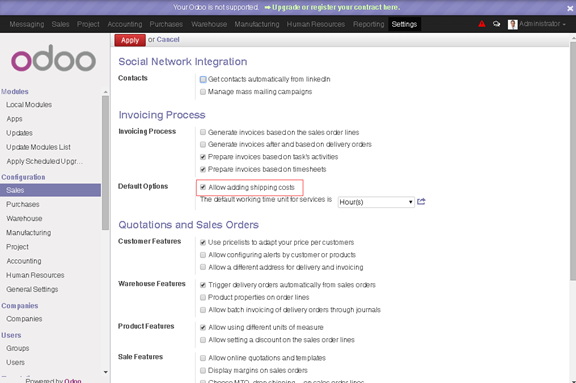Close the unsupported Odoo banner

click(x=570, y=8)
